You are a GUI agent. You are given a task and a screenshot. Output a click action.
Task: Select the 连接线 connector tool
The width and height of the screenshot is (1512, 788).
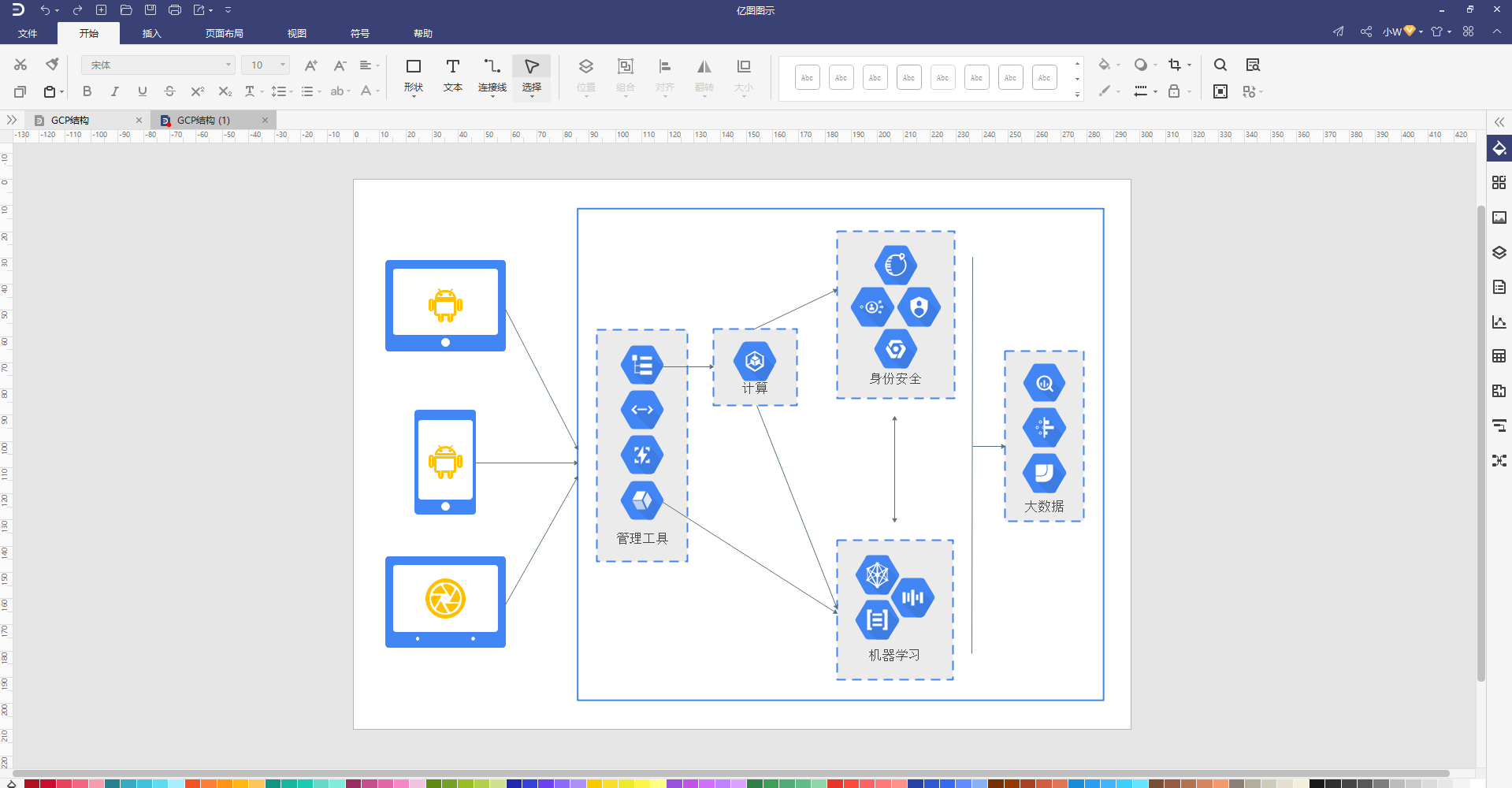(492, 76)
